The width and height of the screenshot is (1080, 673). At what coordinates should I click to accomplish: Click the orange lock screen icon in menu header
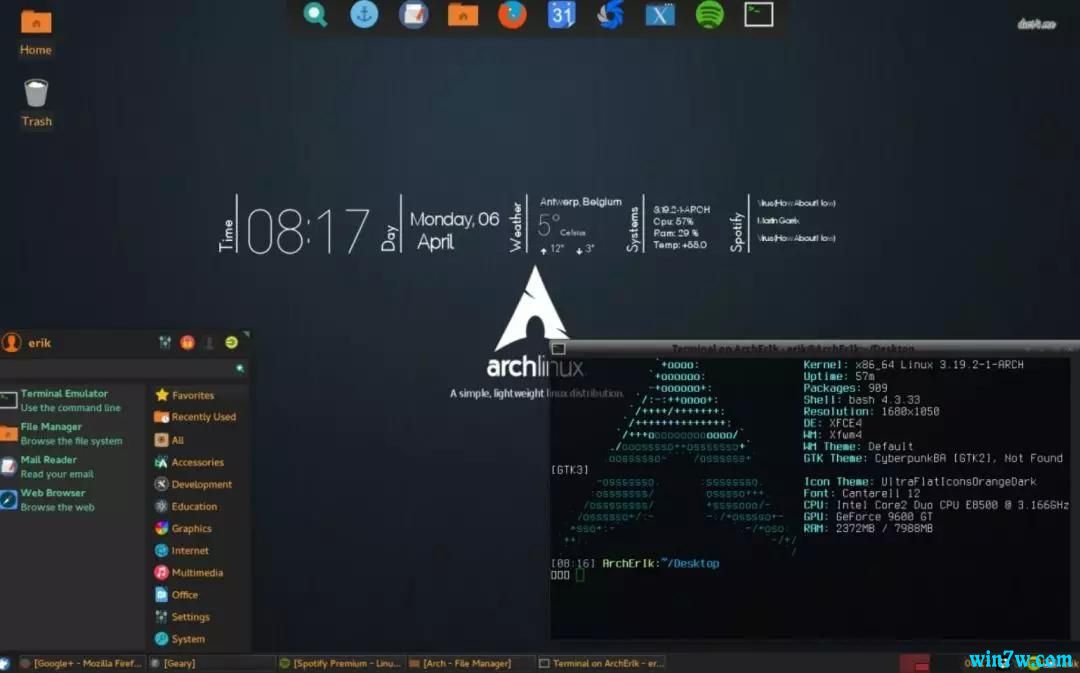(x=187, y=342)
